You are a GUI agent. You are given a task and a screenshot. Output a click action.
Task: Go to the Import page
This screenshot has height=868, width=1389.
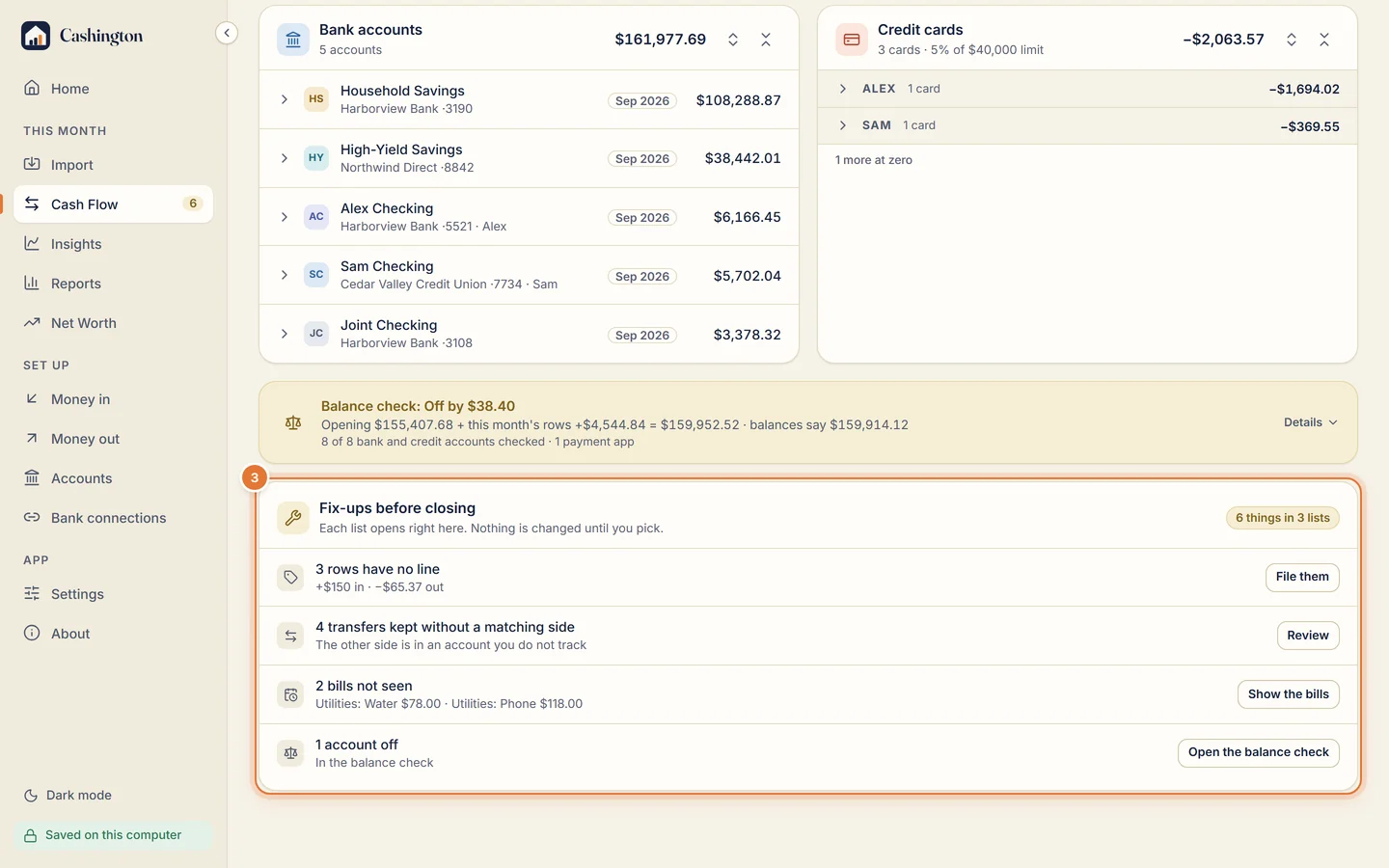114,165
